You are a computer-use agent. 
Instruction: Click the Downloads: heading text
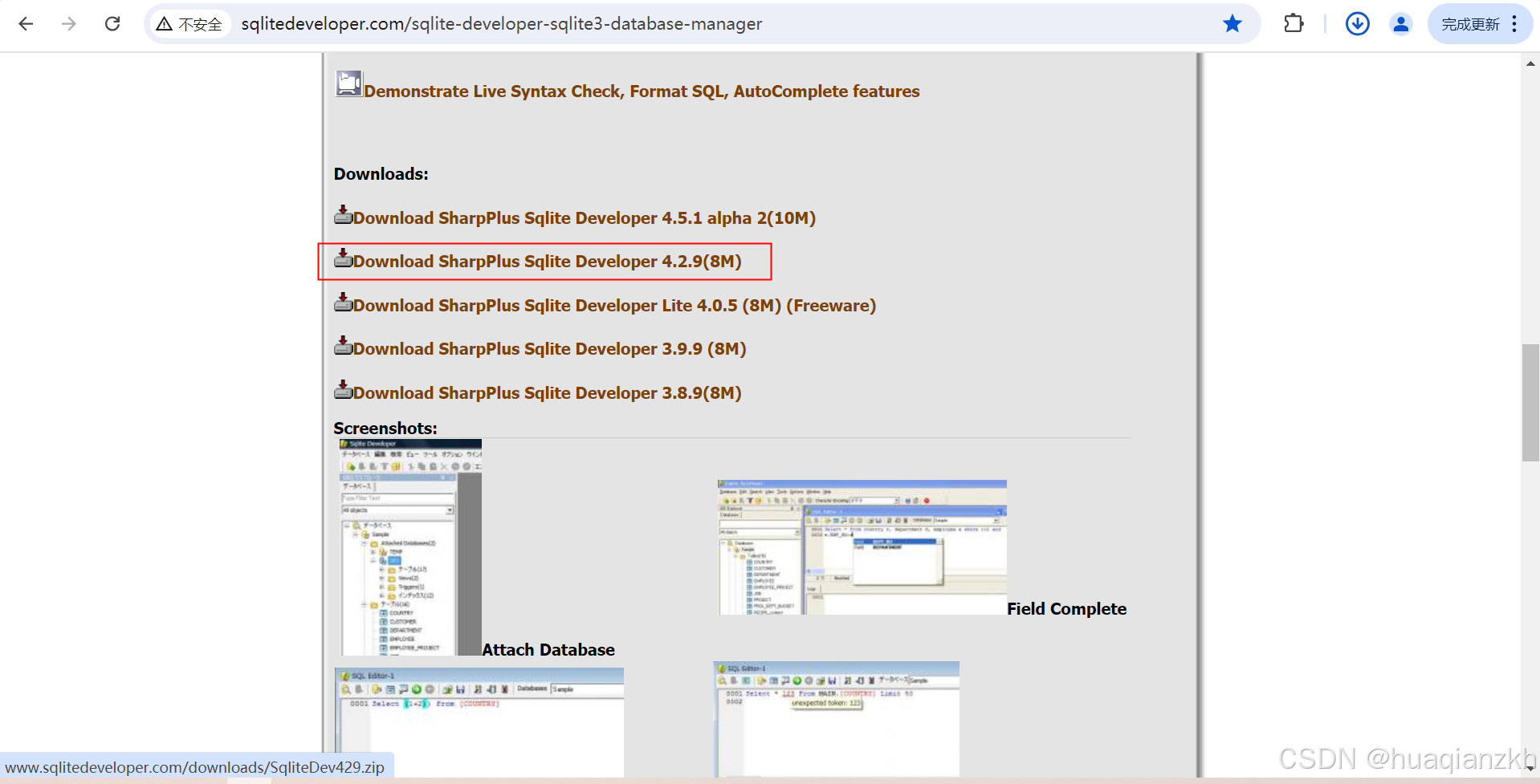click(x=381, y=174)
